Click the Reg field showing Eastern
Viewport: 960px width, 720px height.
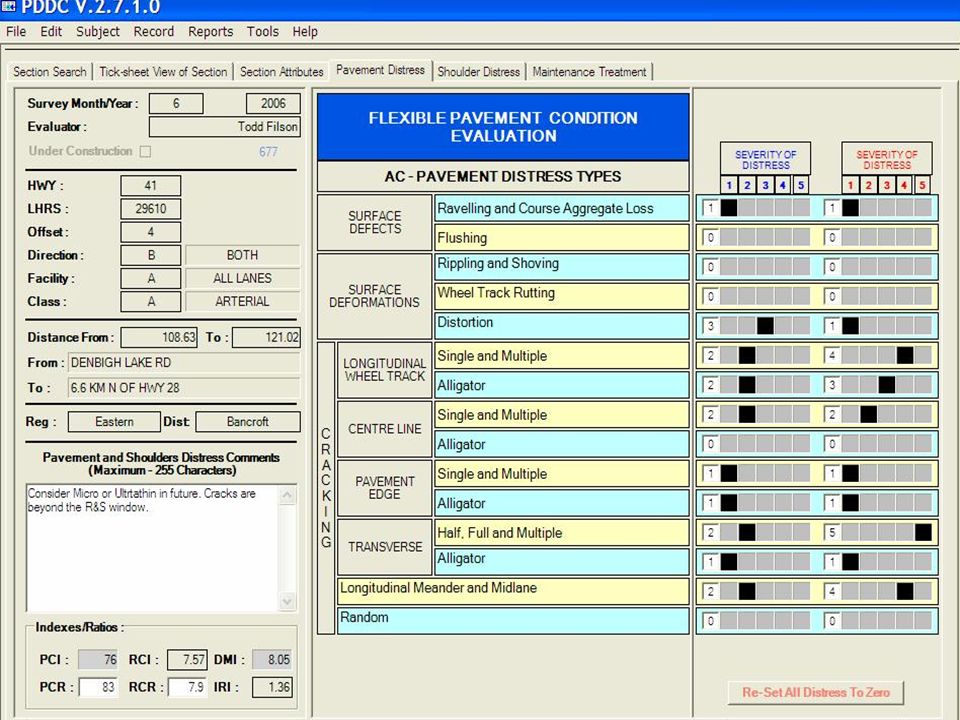[114, 422]
